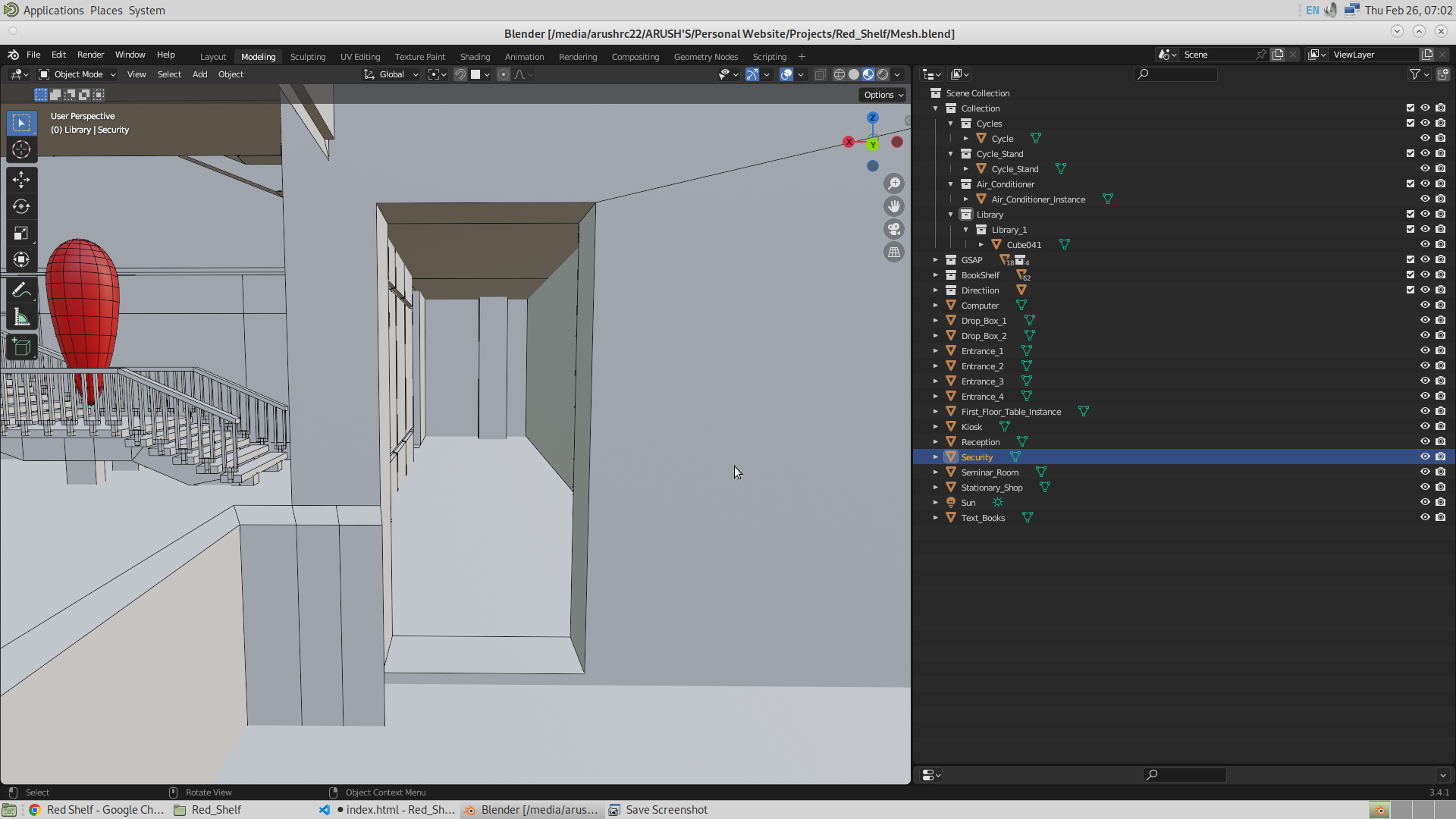The width and height of the screenshot is (1456, 819).
Task: Select the Rotate tool
Action: coord(21,206)
